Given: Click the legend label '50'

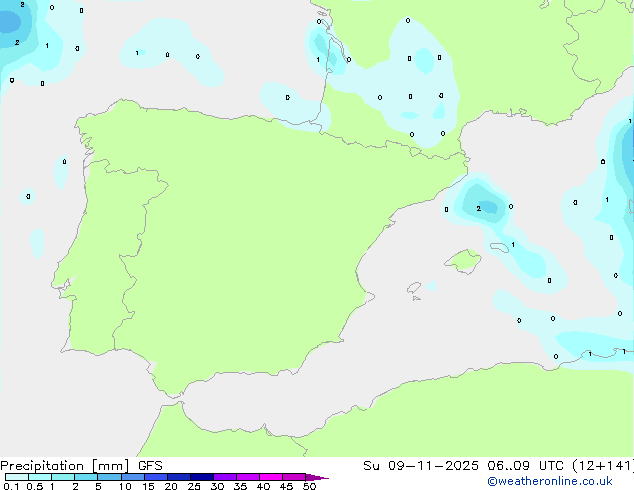Looking at the screenshot, I should coord(309,486).
